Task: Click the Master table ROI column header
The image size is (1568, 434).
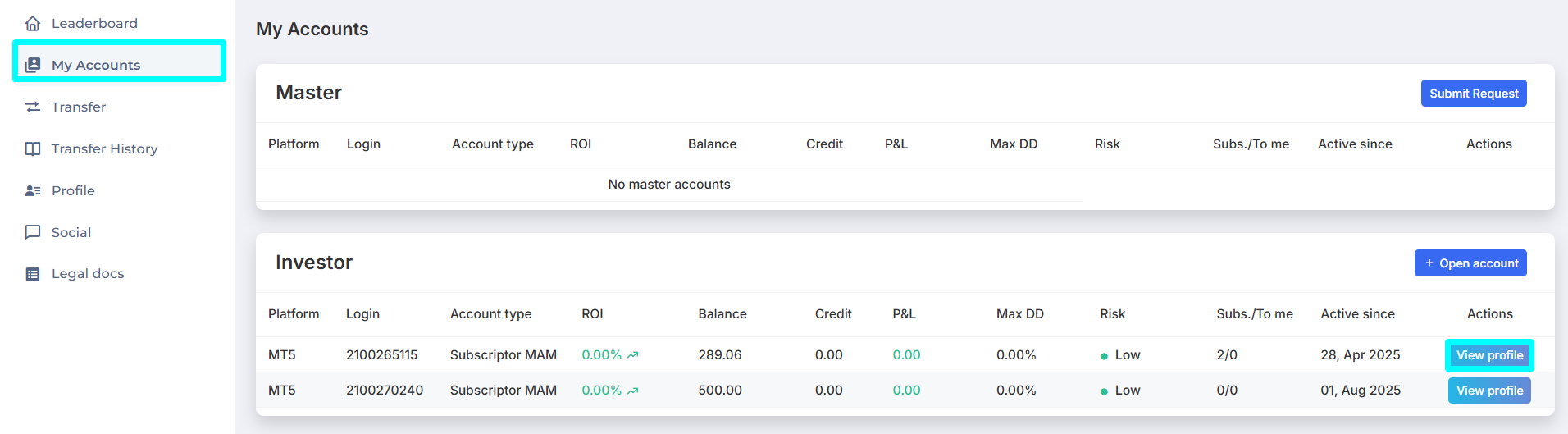Action: click(x=581, y=144)
